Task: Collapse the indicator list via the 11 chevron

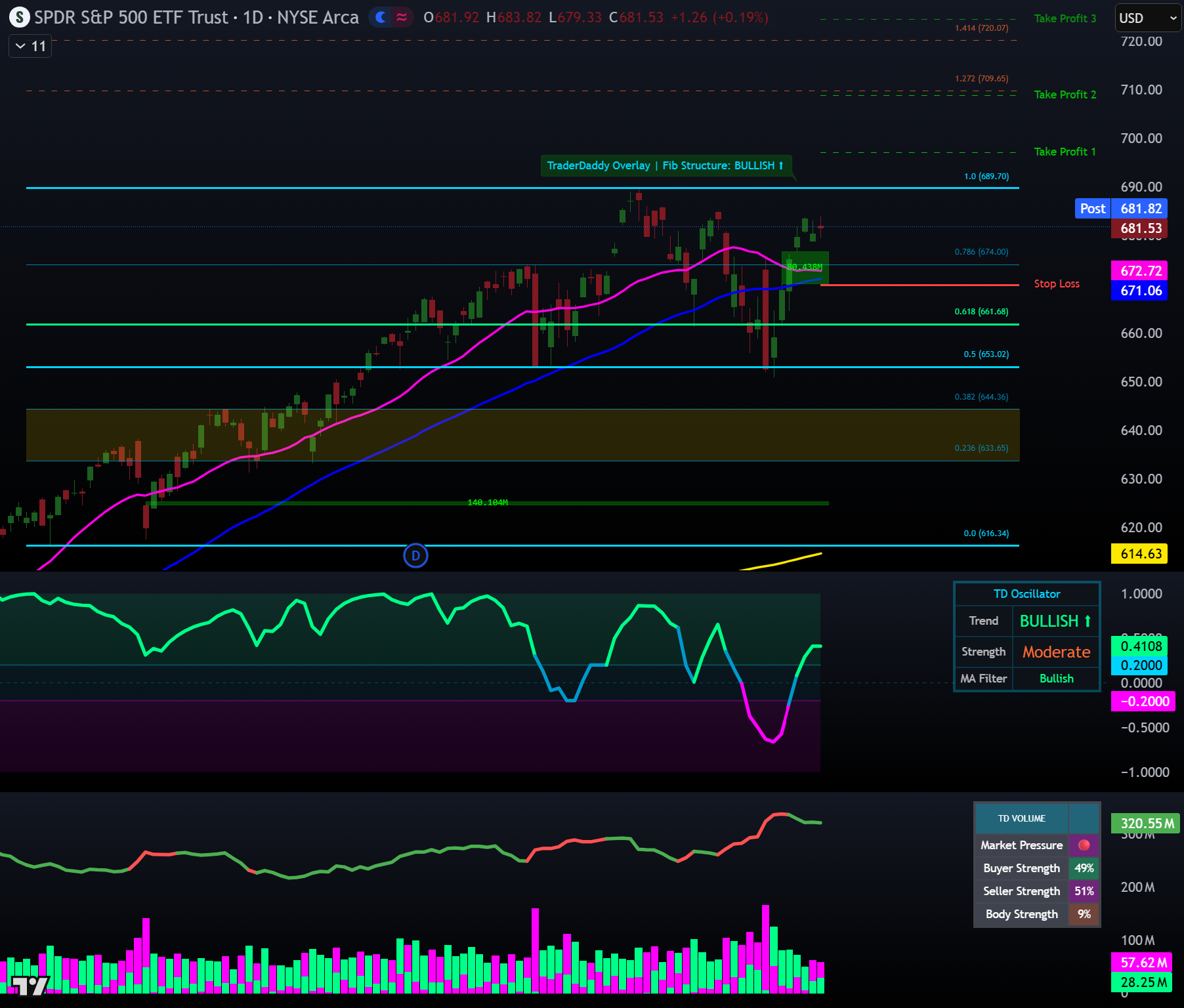Action: tap(29, 46)
